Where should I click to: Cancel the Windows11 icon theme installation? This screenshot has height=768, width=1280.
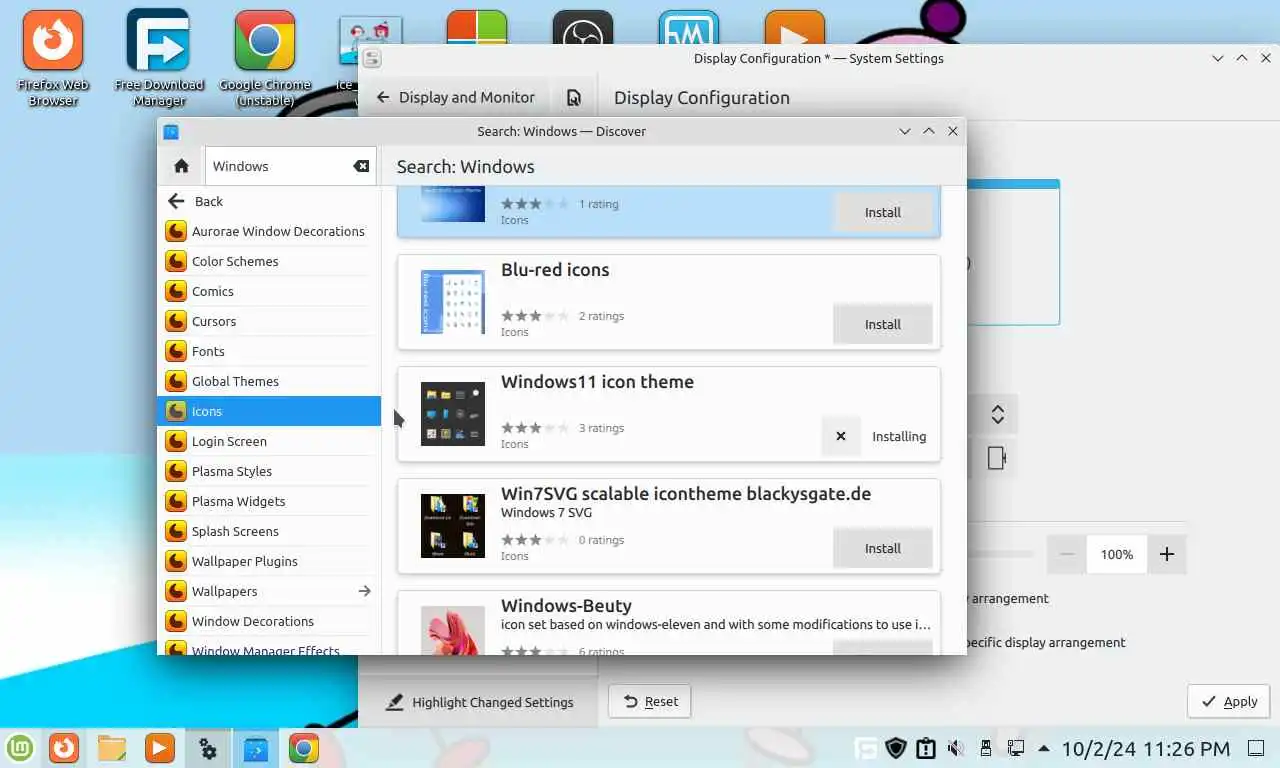click(841, 436)
